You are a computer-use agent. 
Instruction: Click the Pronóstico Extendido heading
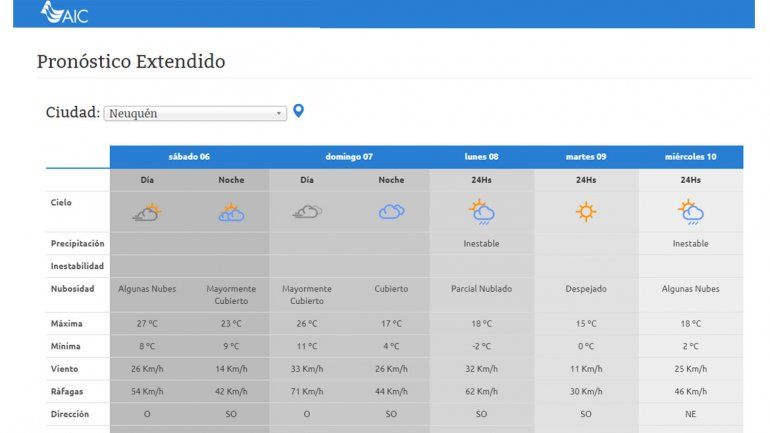coord(131,62)
